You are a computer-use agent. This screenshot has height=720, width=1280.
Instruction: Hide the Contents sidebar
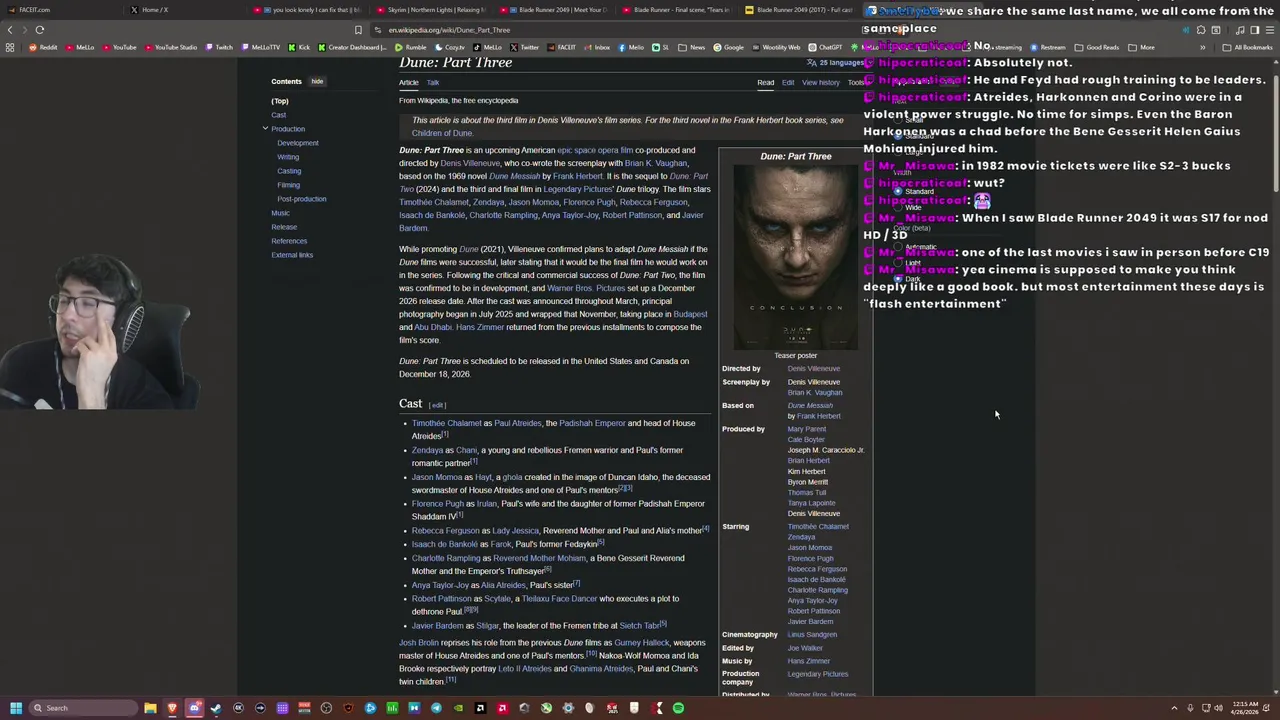coord(317,81)
